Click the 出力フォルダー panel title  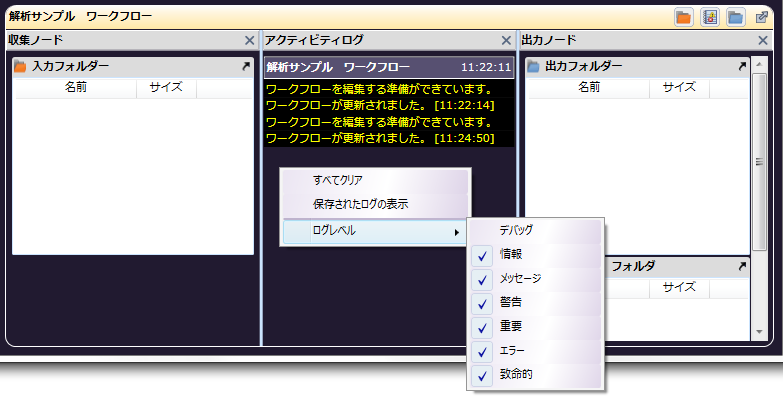click(x=584, y=66)
